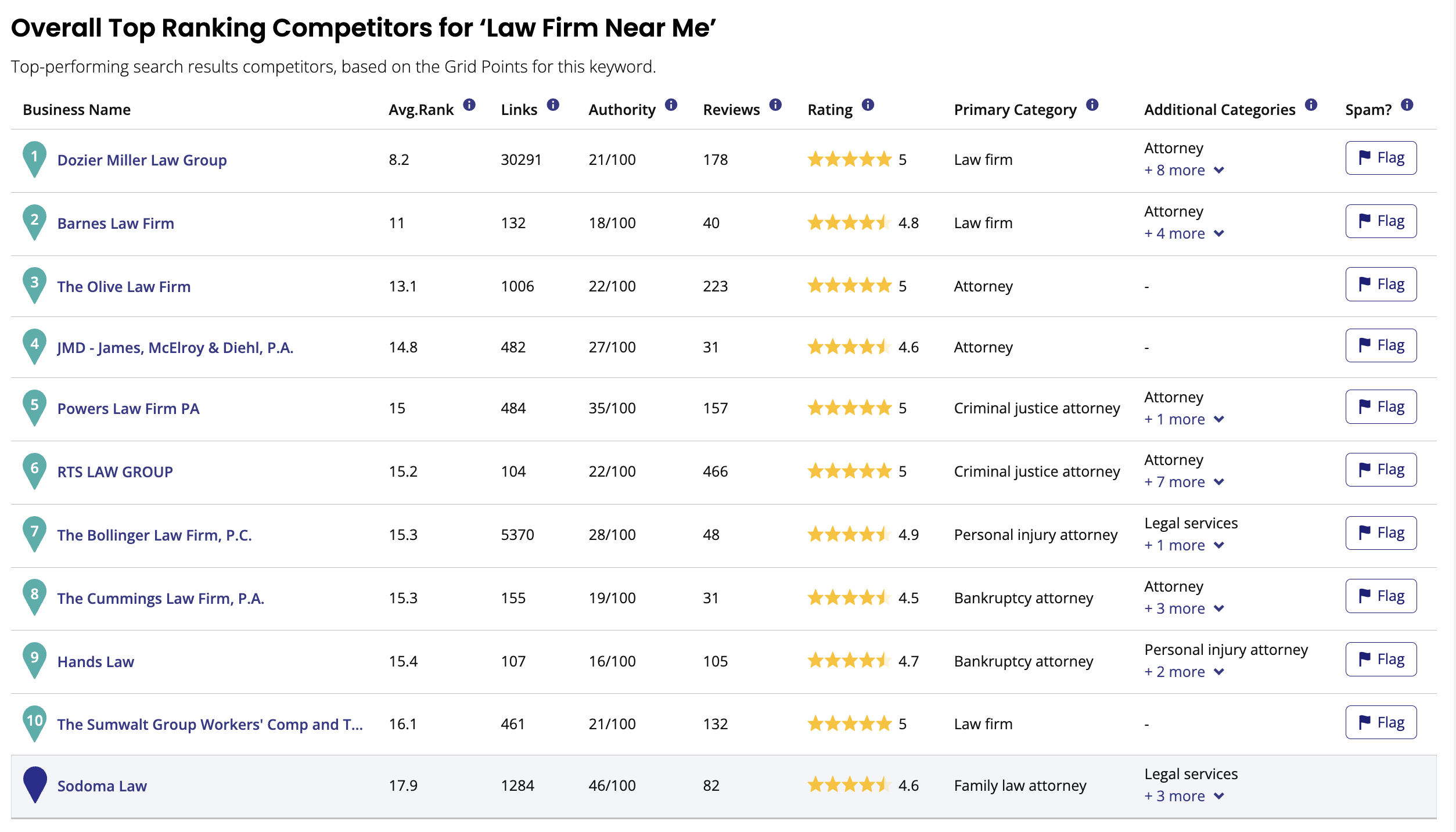
Task: Click the star rating for RTS LAW GROUP
Action: click(x=850, y=471)
